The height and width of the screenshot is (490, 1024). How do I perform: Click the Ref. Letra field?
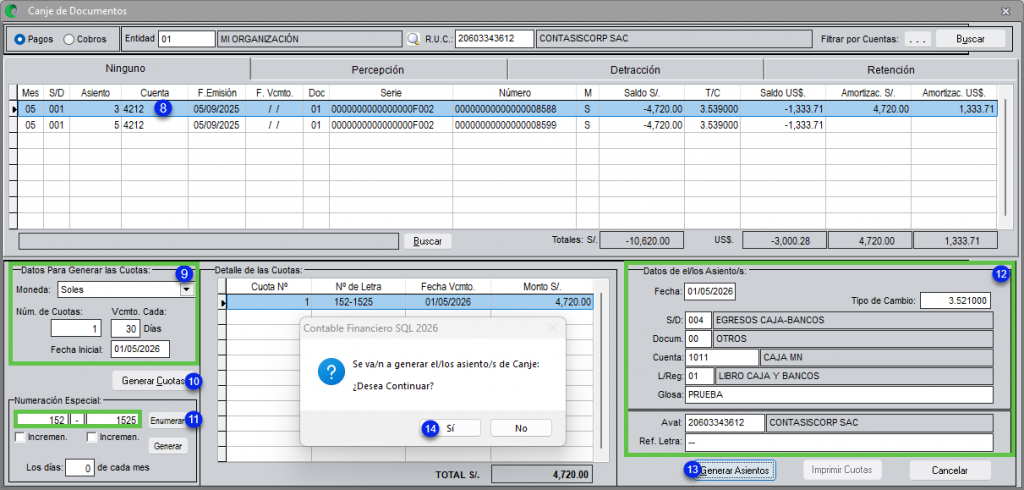coord(839,442)
